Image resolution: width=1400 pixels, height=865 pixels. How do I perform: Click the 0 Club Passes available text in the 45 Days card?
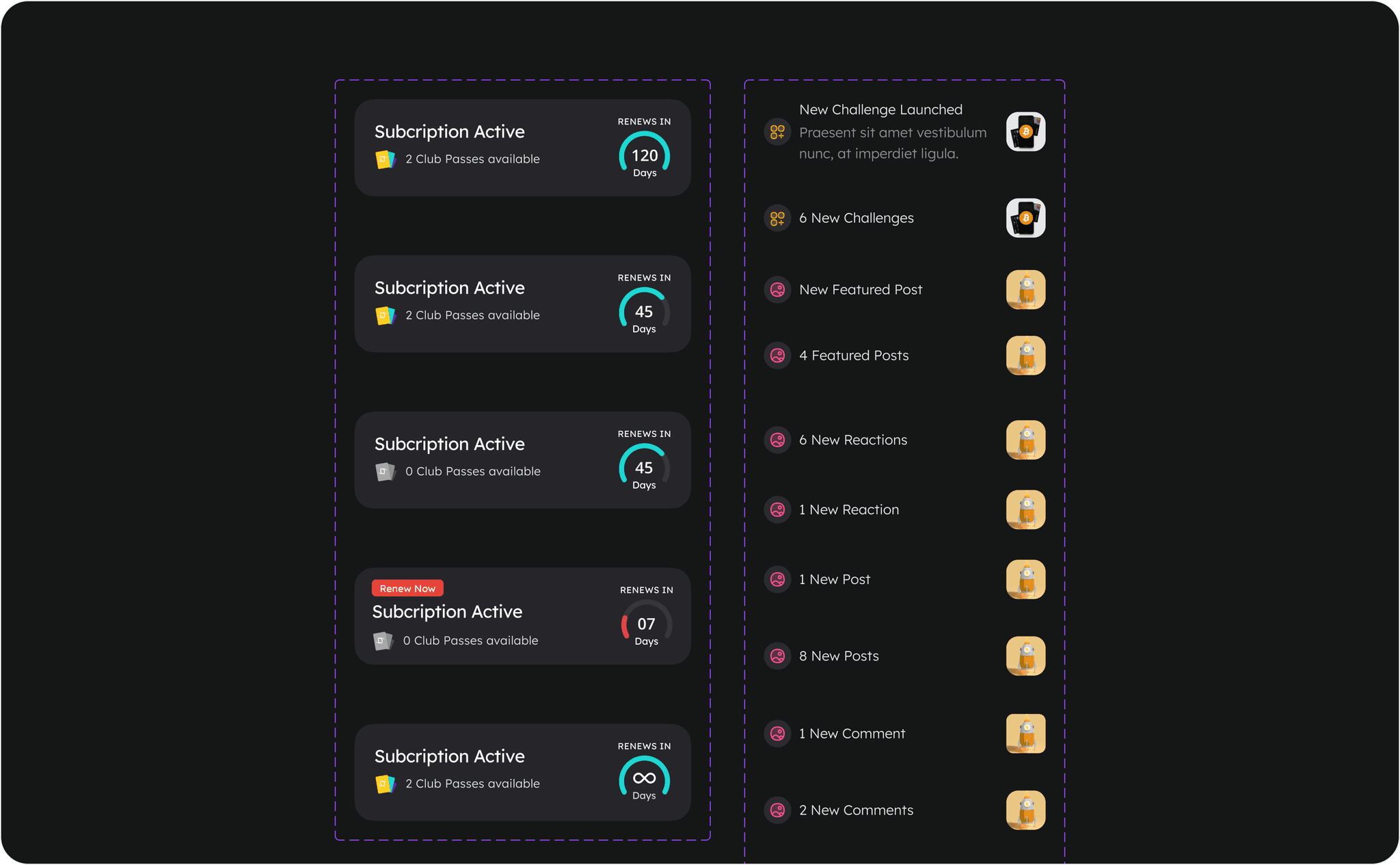coord(473,471)
